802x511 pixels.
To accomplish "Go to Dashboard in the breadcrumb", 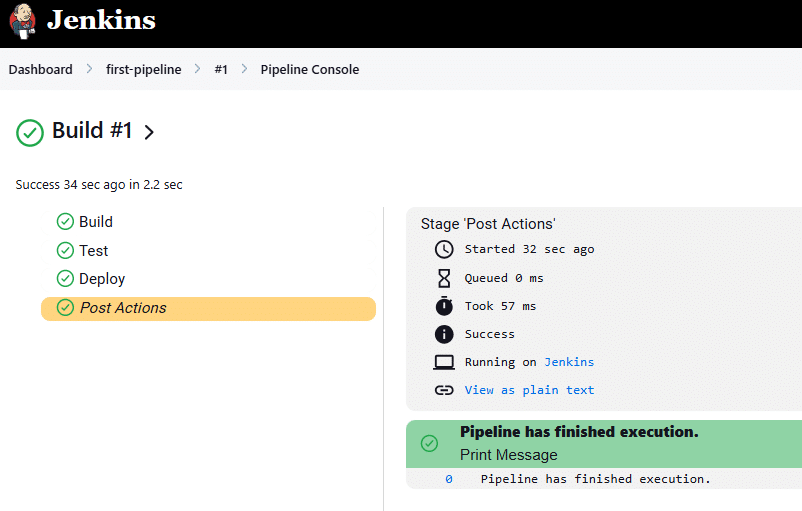I will (41, 70).
